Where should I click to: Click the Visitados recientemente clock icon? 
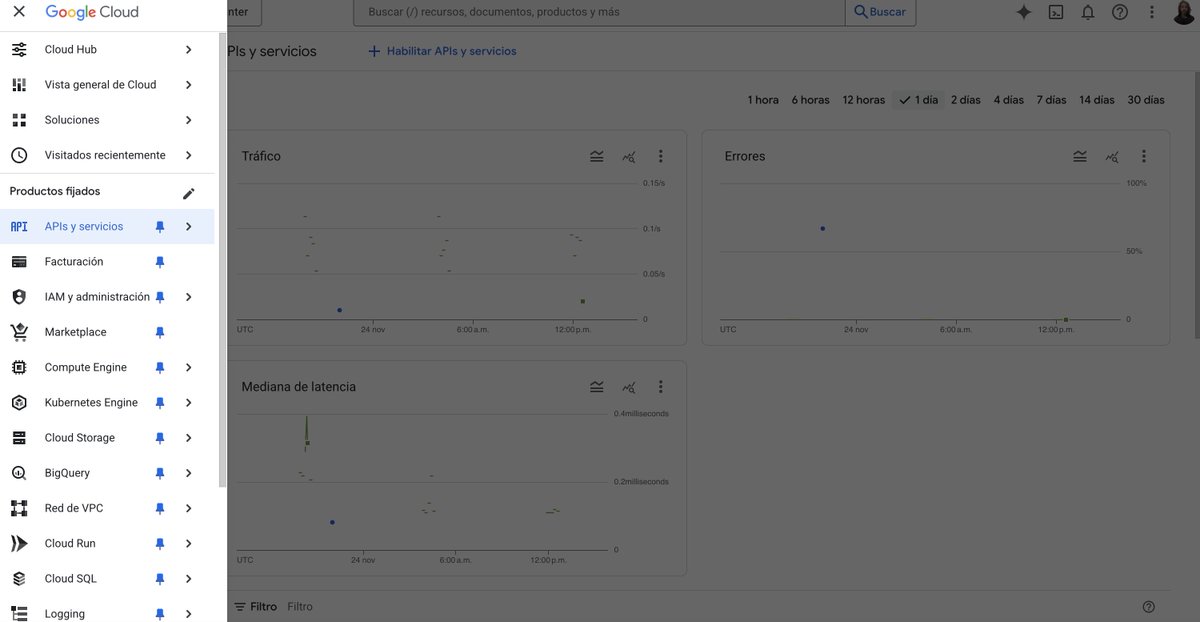(x=19, y=155)
